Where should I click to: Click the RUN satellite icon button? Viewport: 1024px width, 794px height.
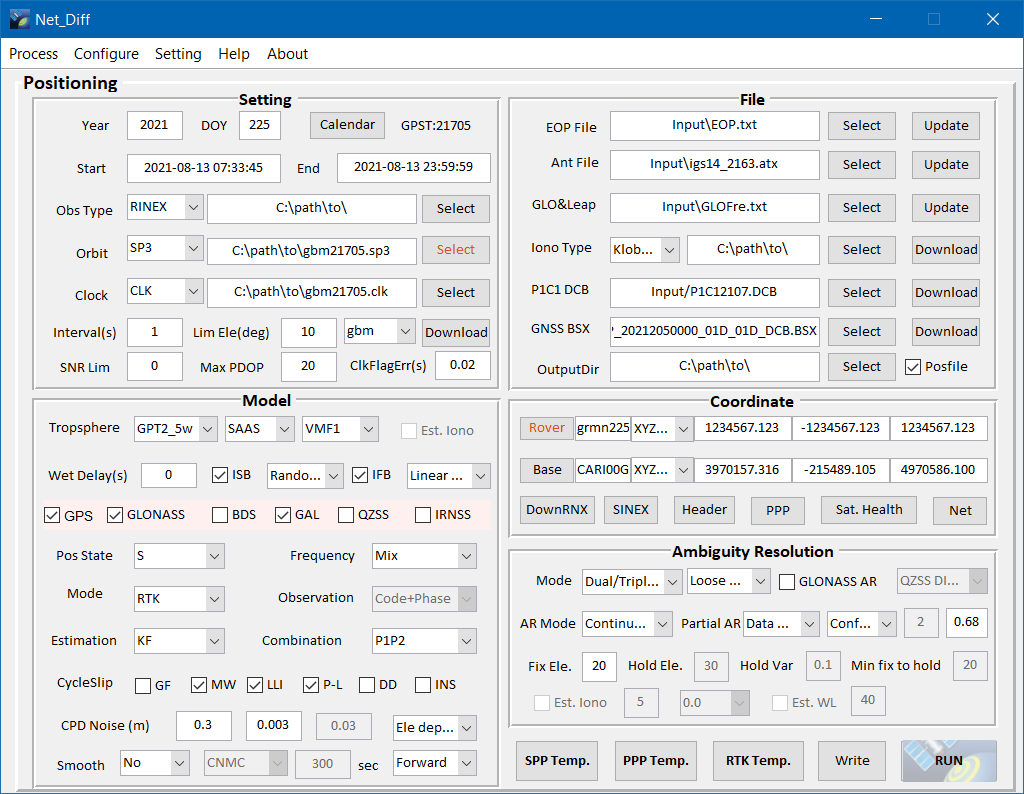click(x=949, y=761)
